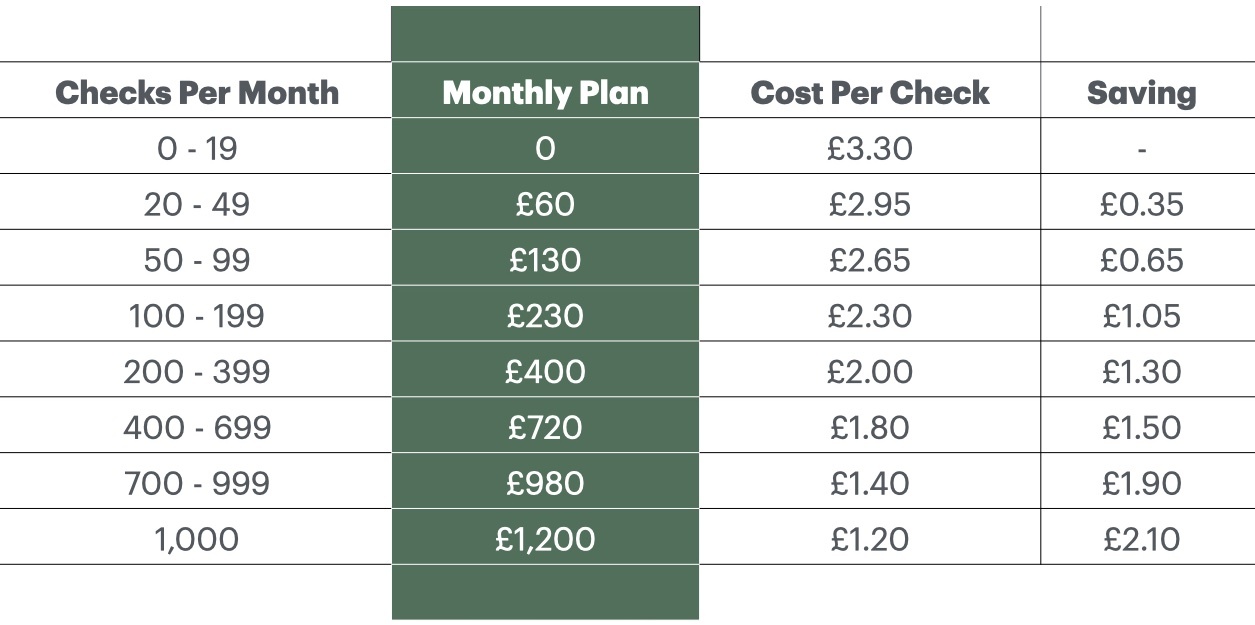The image size is (1255, 625).
Task: Click the Saving column header
Action: (x=1141, y=93)
